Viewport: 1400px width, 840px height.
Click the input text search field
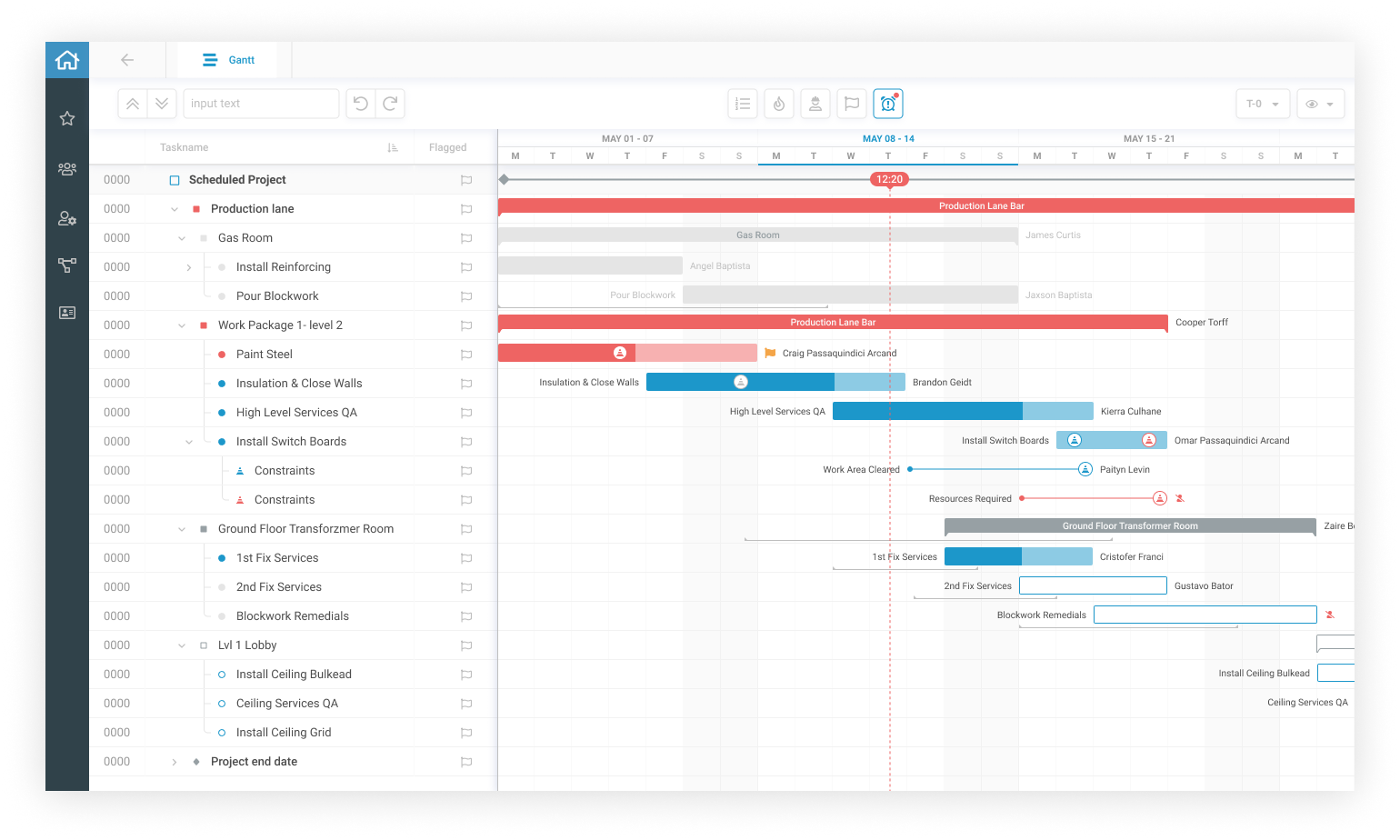pos(261,104)
